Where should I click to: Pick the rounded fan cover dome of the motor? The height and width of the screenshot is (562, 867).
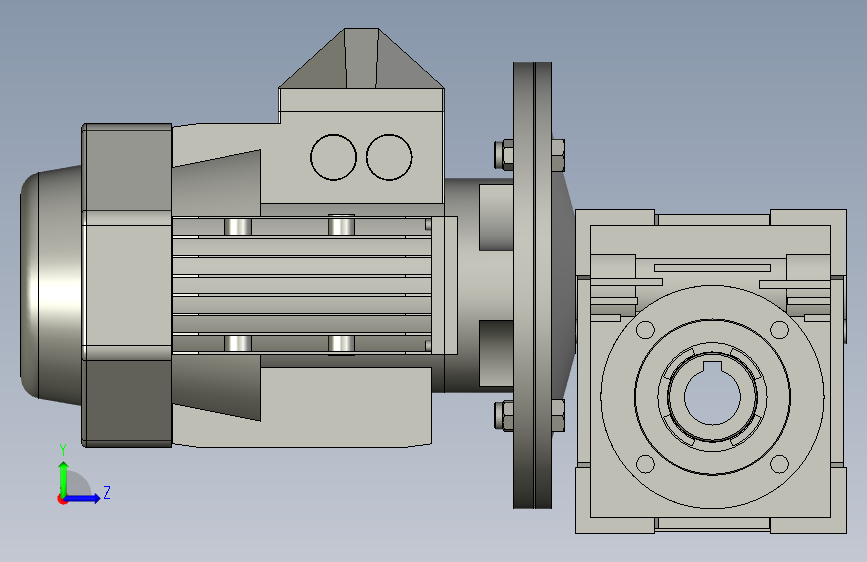coord(51,284)
